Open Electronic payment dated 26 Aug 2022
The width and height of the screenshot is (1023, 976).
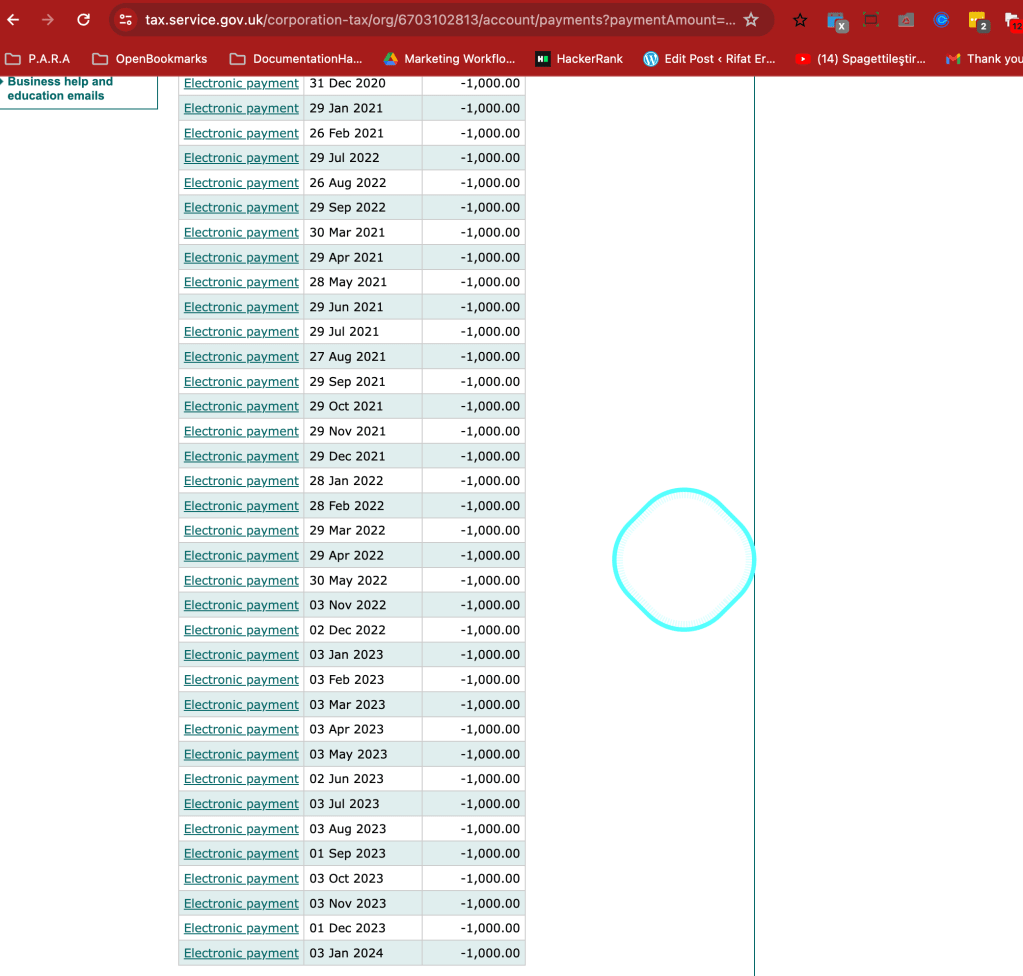[241, 183]
